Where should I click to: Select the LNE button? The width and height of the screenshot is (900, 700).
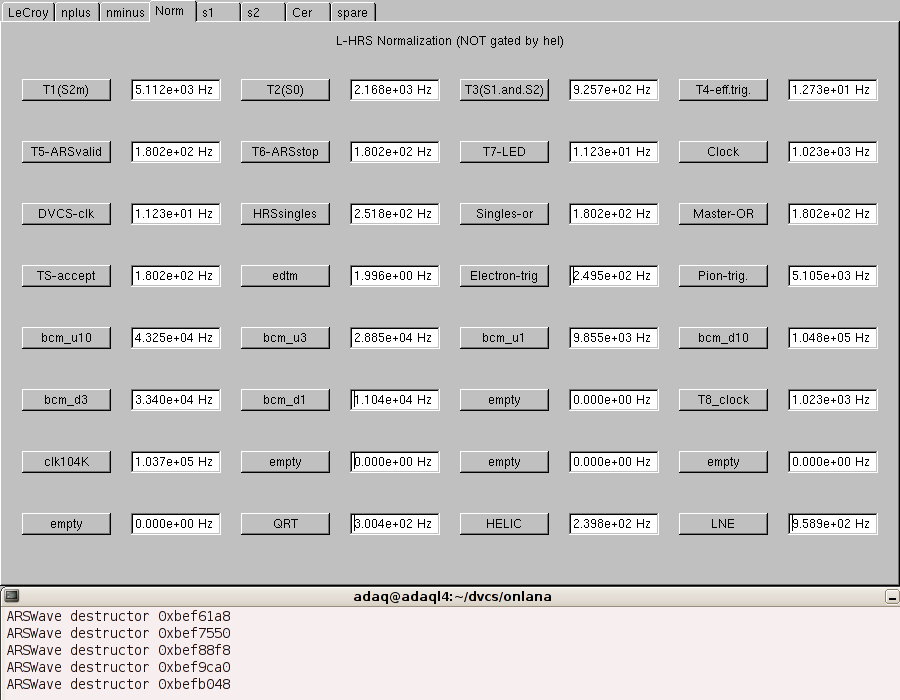723,523
